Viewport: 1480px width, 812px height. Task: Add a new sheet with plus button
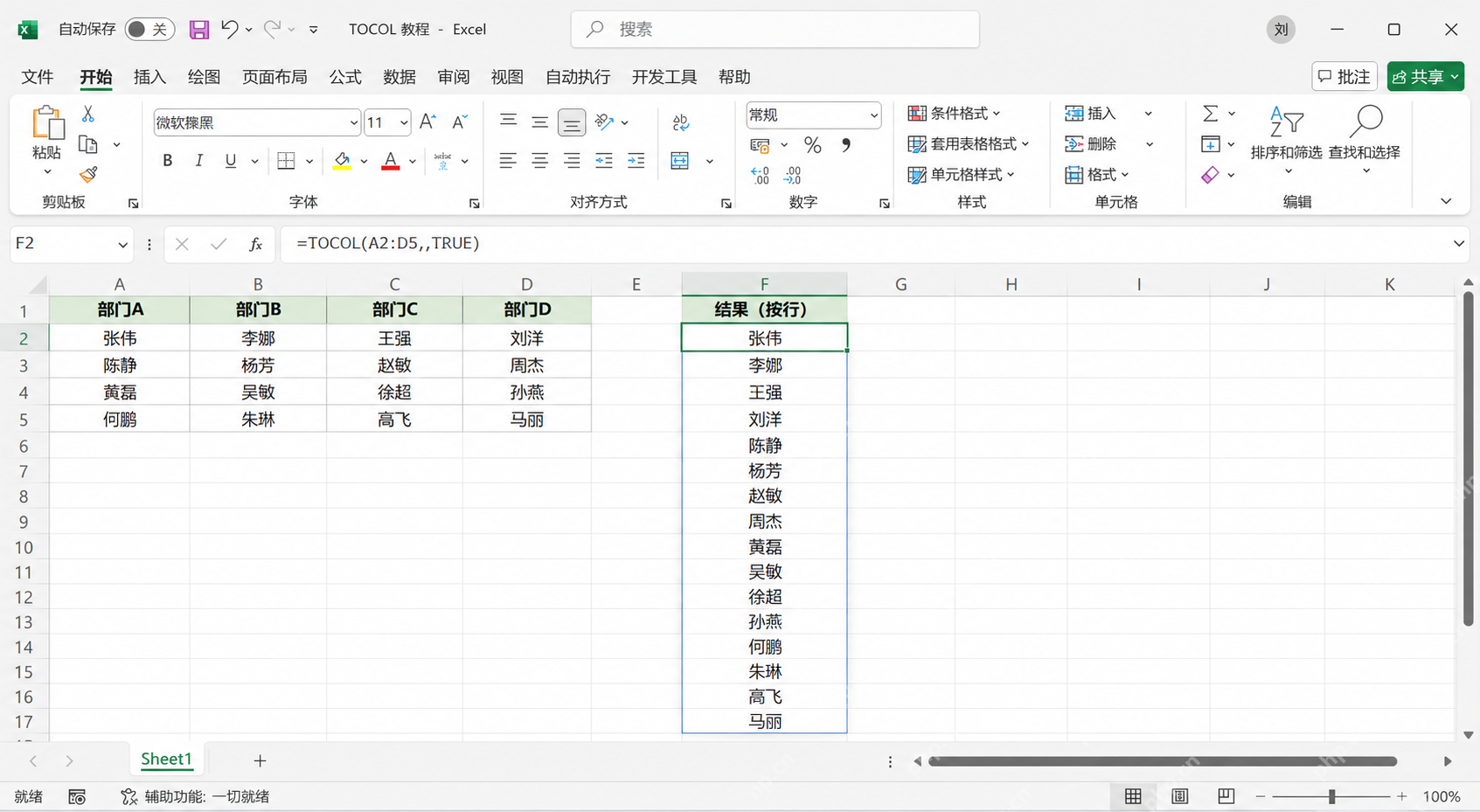point(260,760)
